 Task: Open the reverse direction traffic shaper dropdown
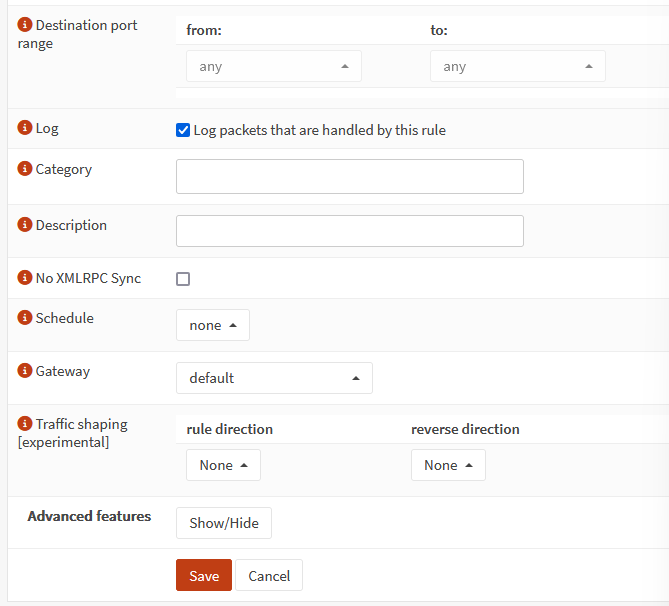(448, 465)
